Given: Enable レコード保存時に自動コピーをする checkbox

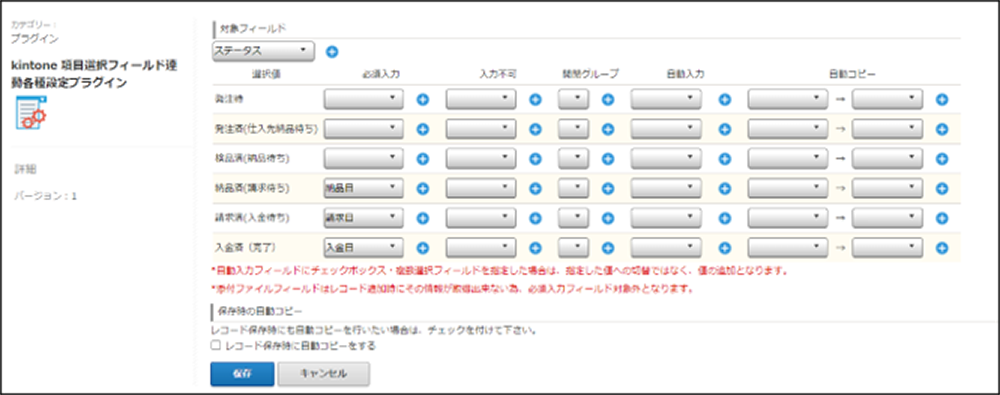Looking at the screenshot, I should [x=216, y=345].
